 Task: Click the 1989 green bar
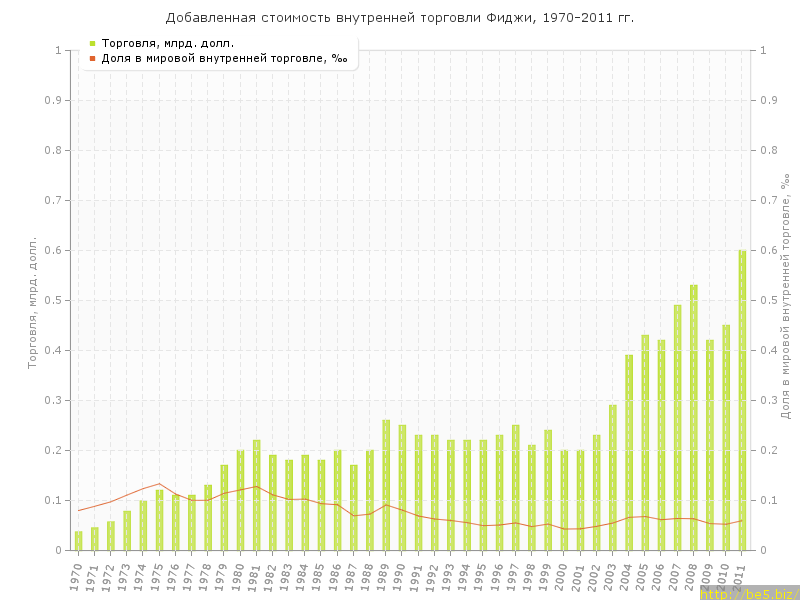pyautogui.click(x=386, y=485)
